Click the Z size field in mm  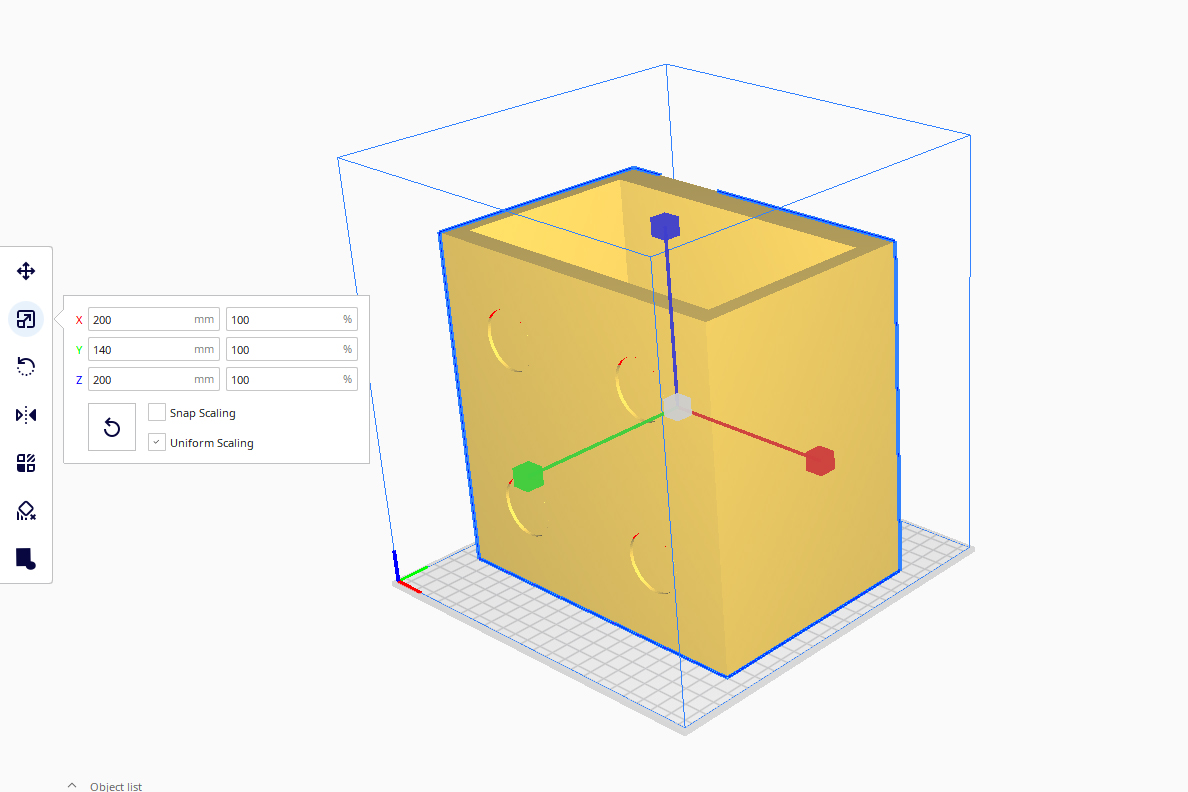(x=154, y=379)
